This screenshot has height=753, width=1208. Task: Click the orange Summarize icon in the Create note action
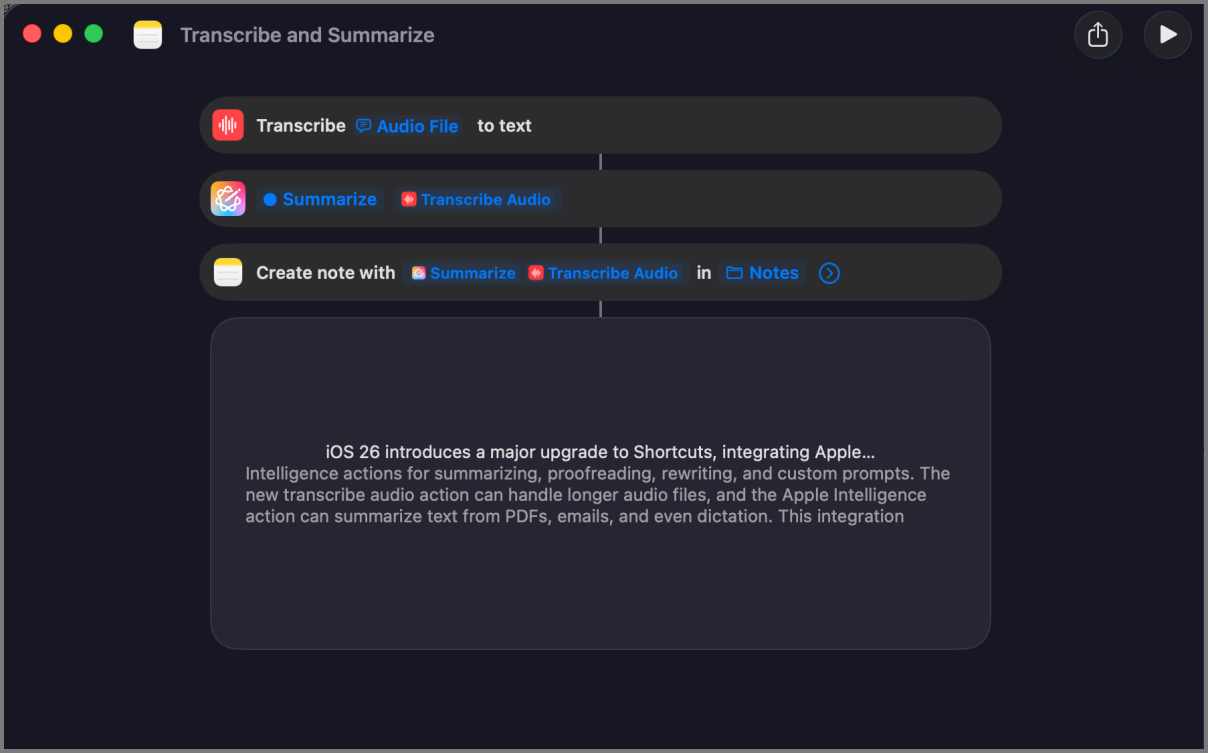coord(419,272)
